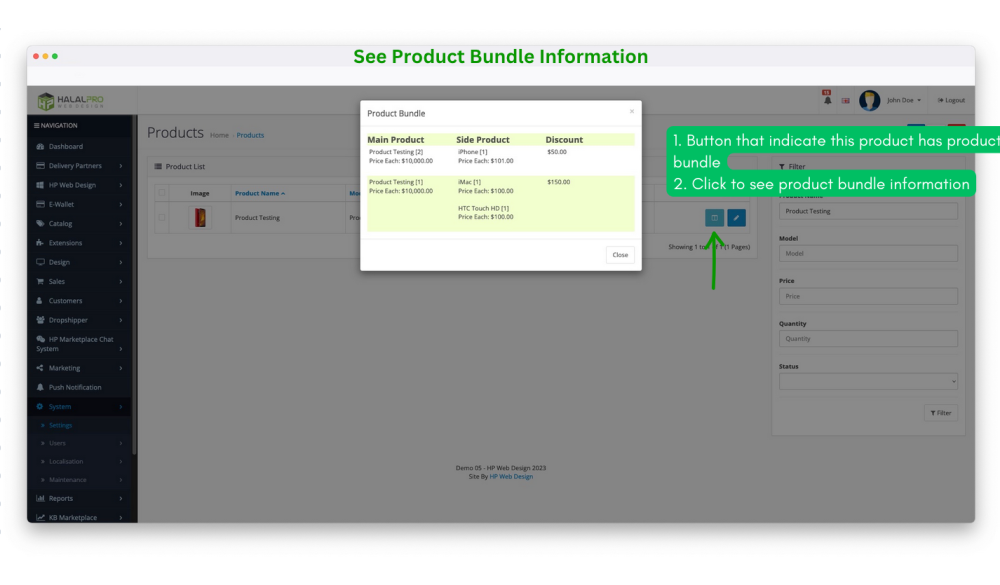Open the notifications bell icon

(827, 100)
